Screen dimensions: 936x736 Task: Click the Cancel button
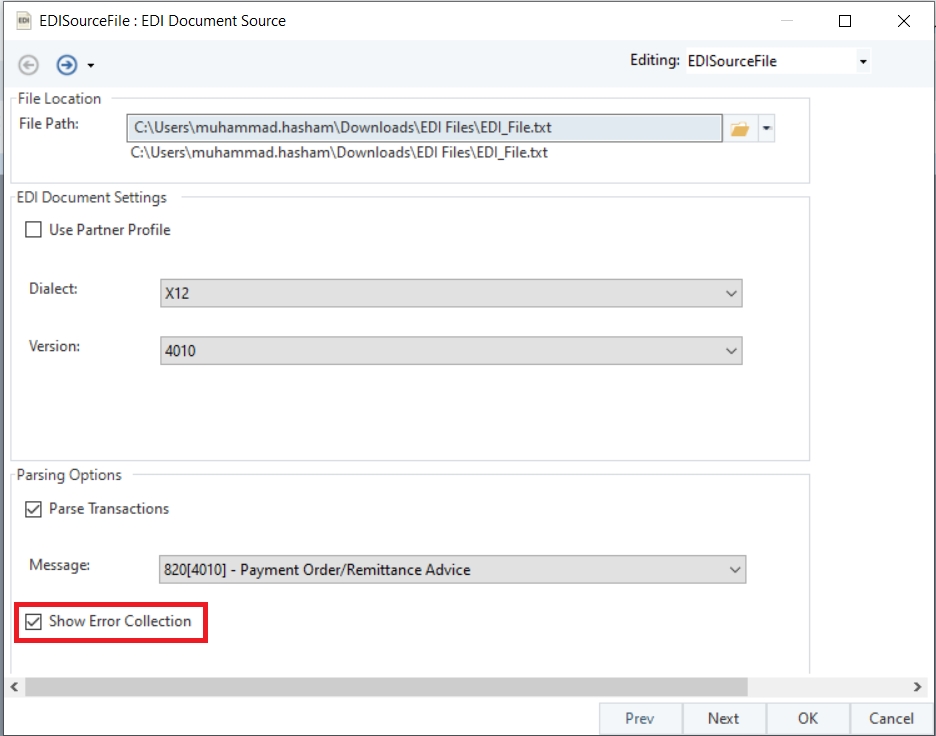(891, 719)
